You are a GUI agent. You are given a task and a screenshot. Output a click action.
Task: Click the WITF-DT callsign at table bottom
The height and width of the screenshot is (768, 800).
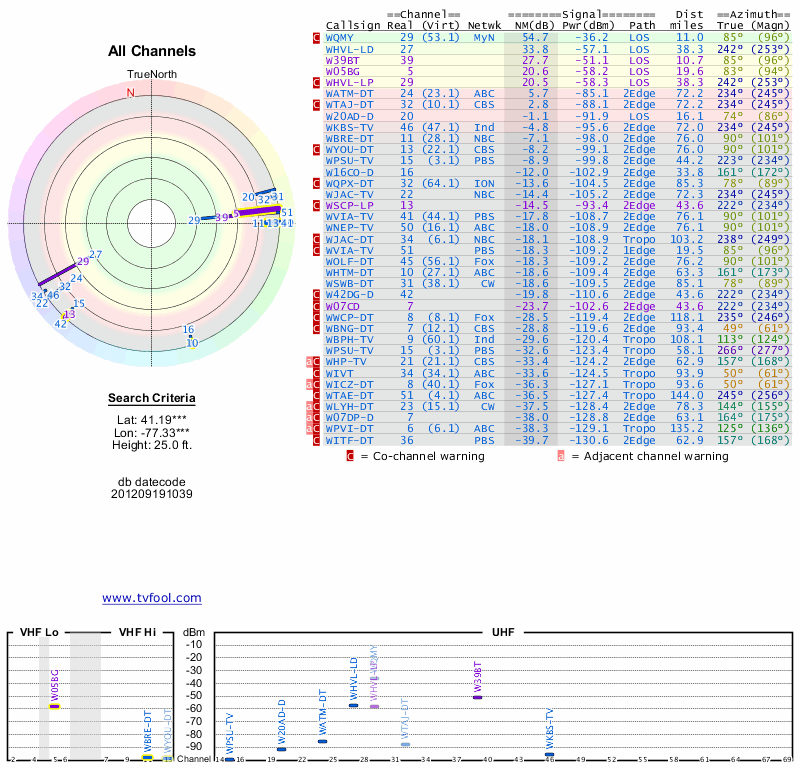[x=349, y=439]
